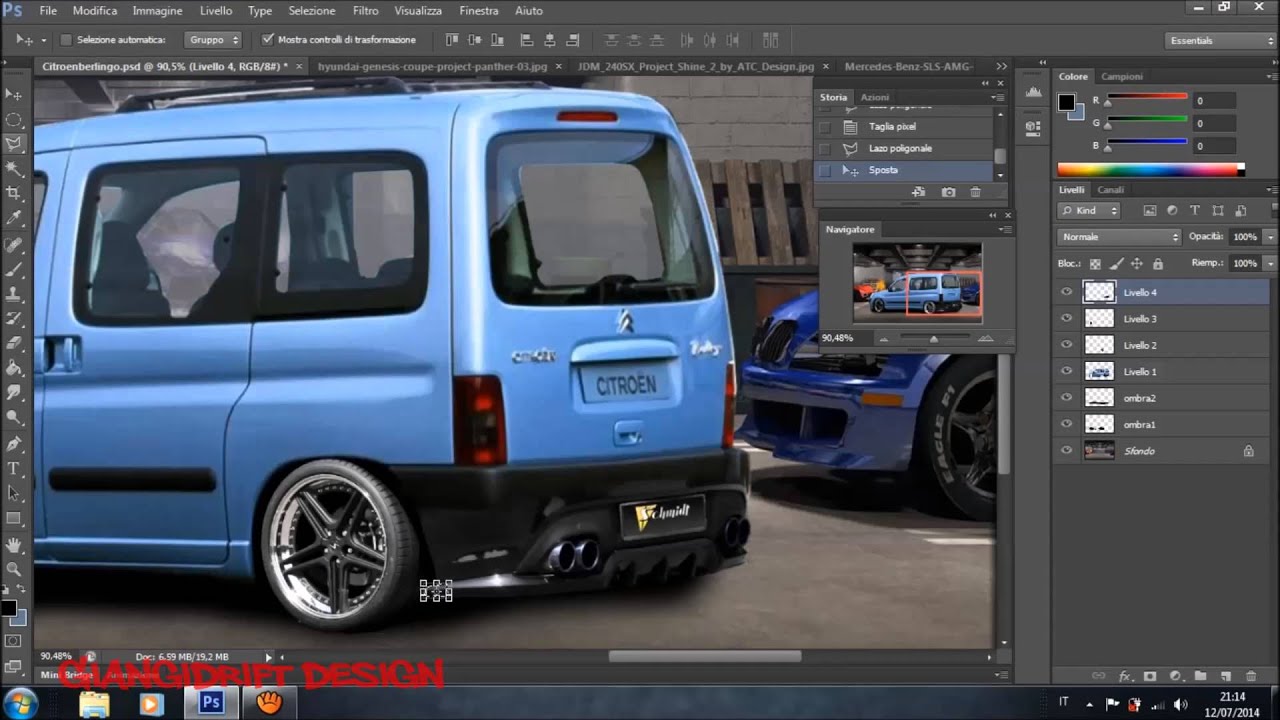Add layer mask in Layers panel

(x=1150, y=676)
